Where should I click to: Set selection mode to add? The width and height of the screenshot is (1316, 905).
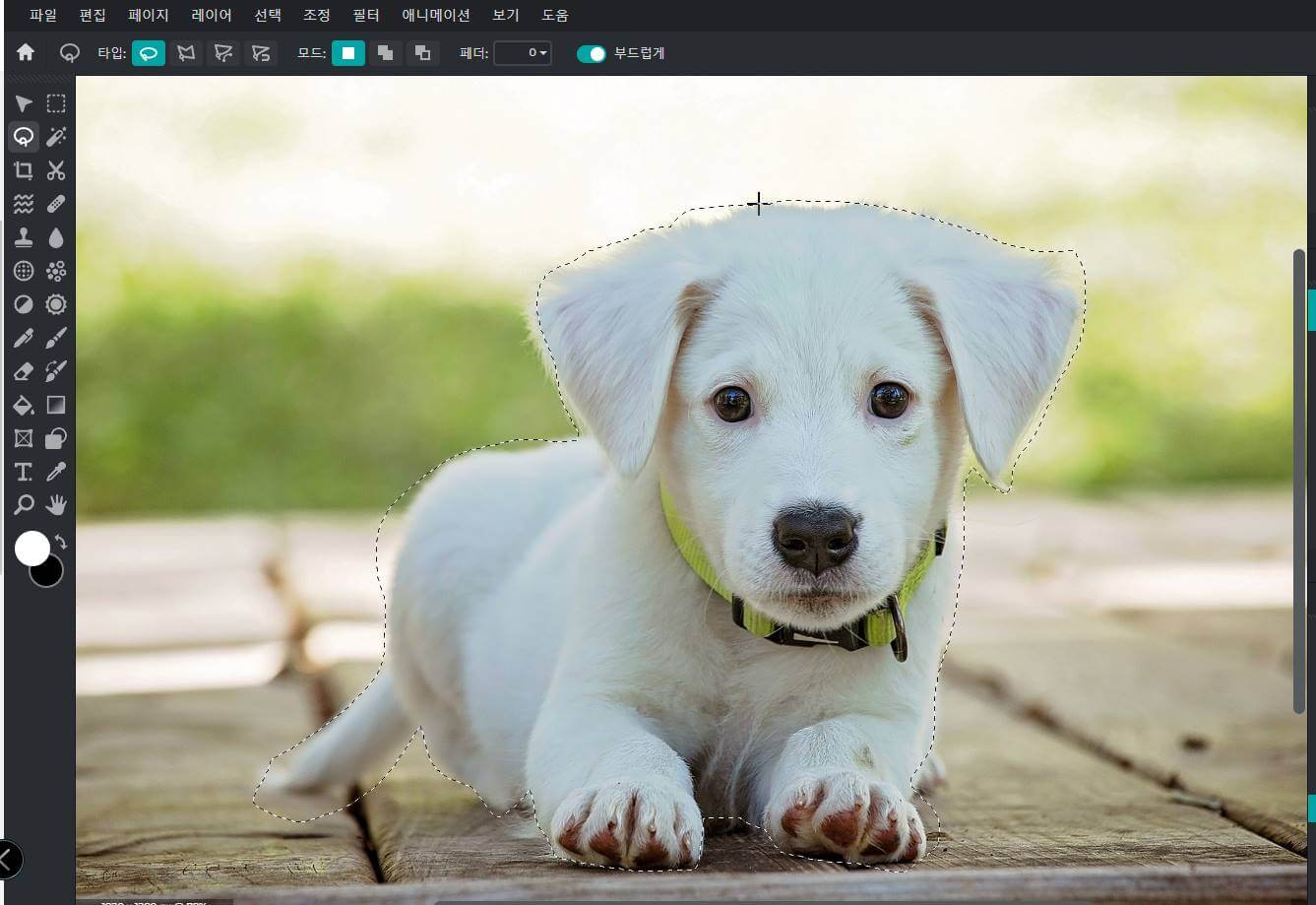(x=386, y=53)
